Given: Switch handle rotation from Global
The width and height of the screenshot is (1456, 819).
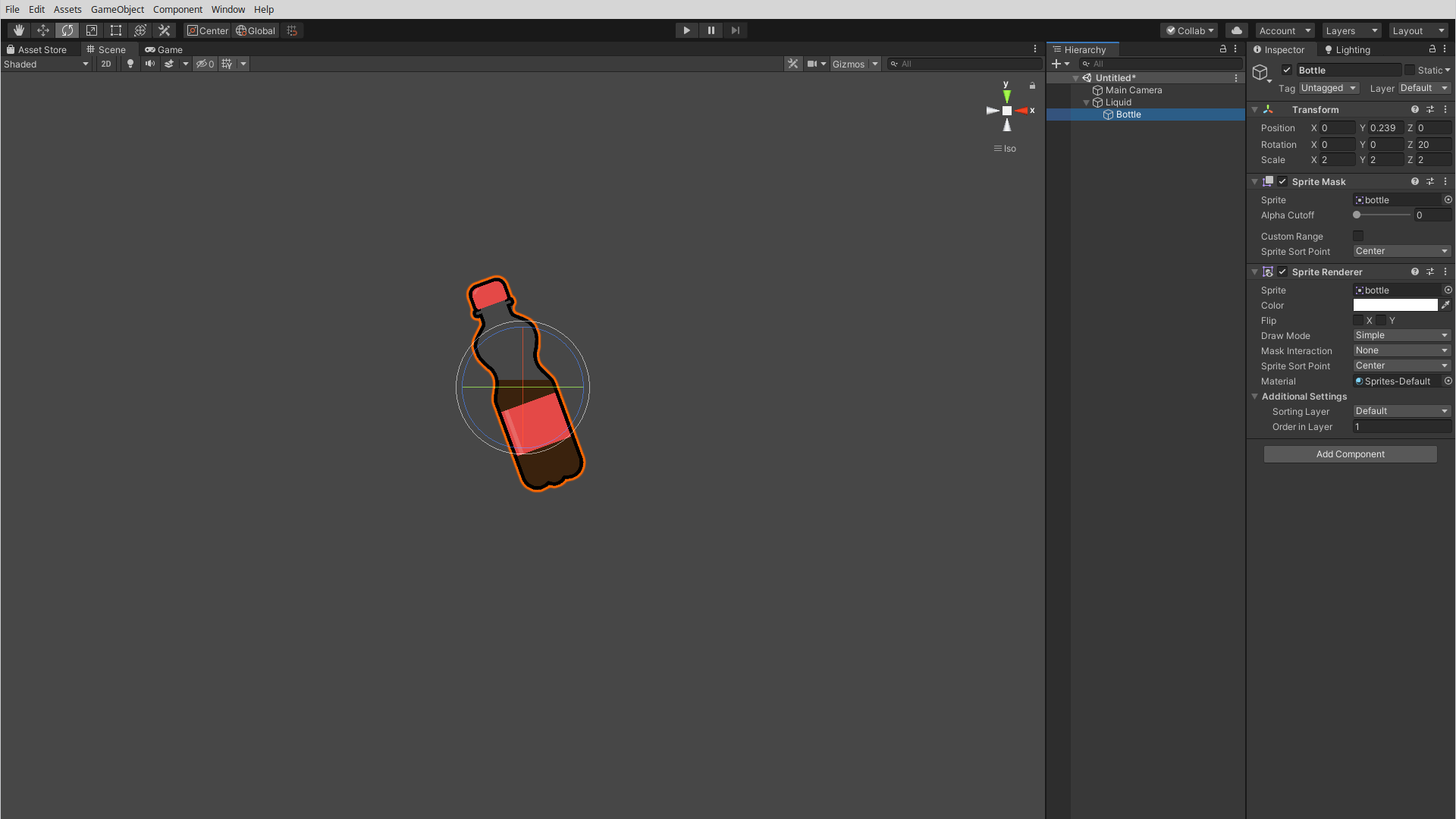Looking at the screenshot, I should [256, 30].
